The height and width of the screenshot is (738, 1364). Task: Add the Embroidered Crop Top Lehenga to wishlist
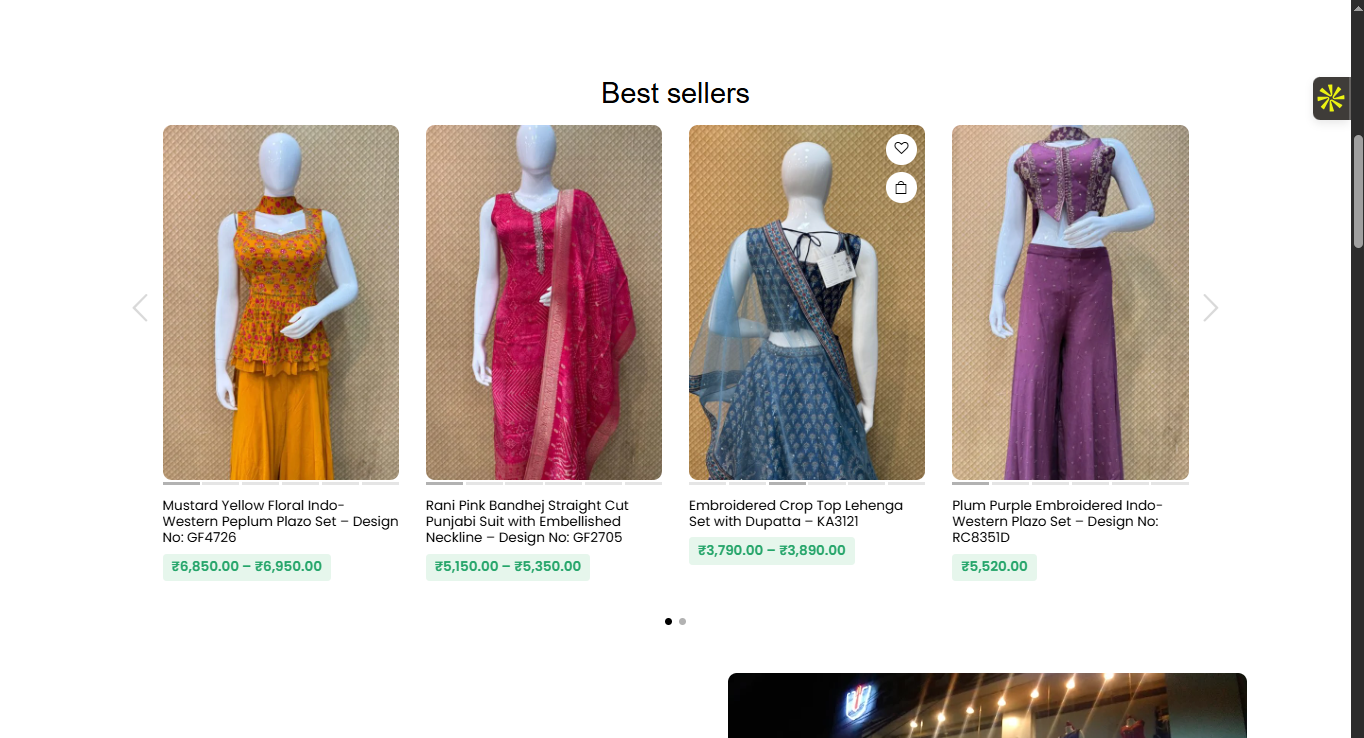901,148
